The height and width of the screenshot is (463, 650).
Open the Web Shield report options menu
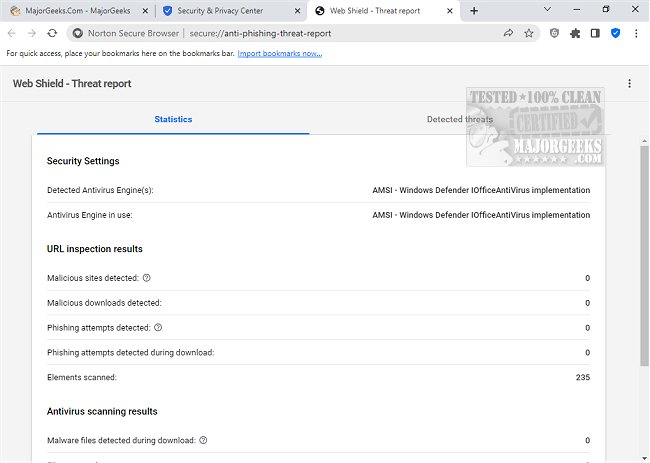pyautogui.click(x=629, y=83)
